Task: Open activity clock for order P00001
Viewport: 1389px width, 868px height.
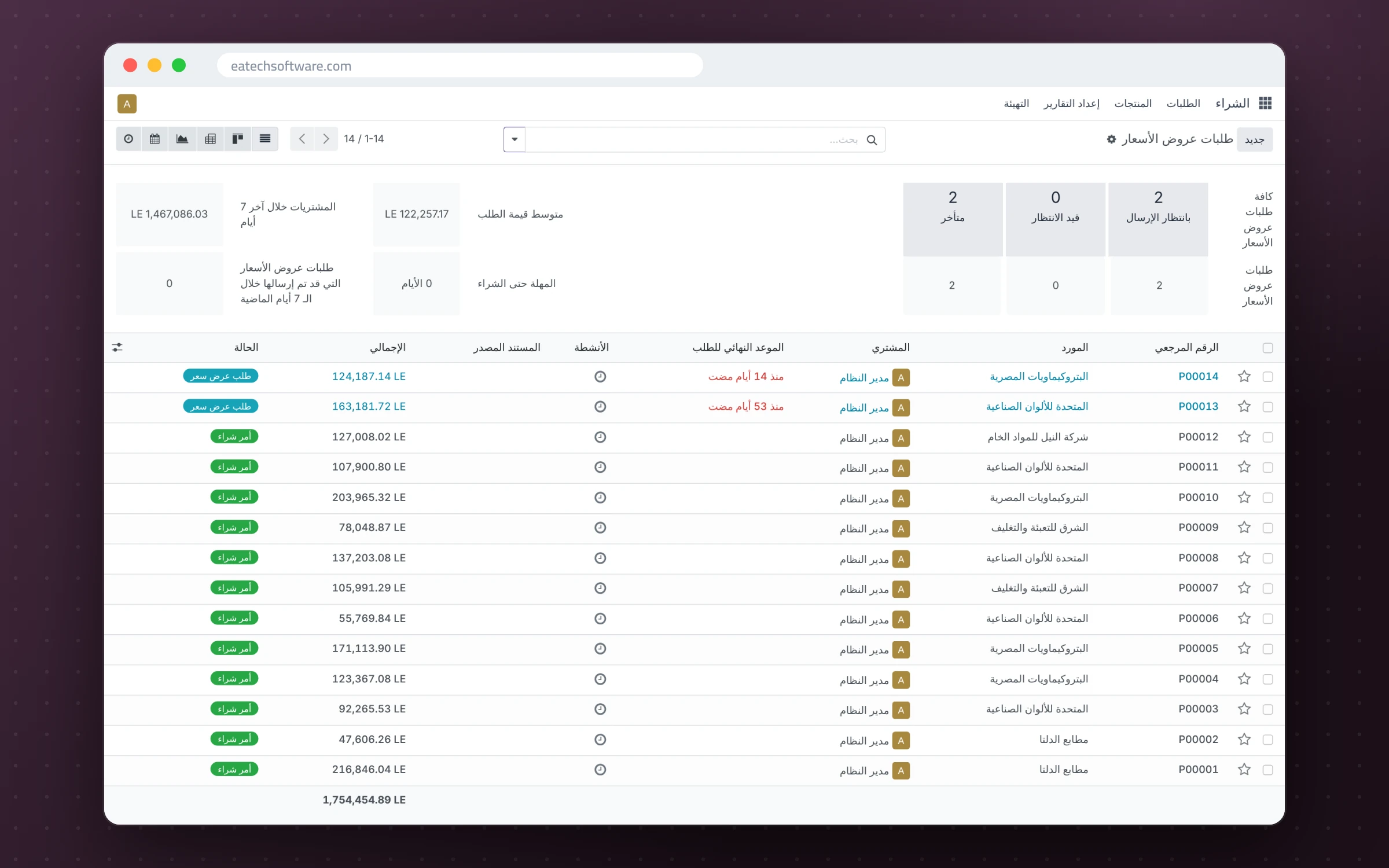Action: (600, 770)
